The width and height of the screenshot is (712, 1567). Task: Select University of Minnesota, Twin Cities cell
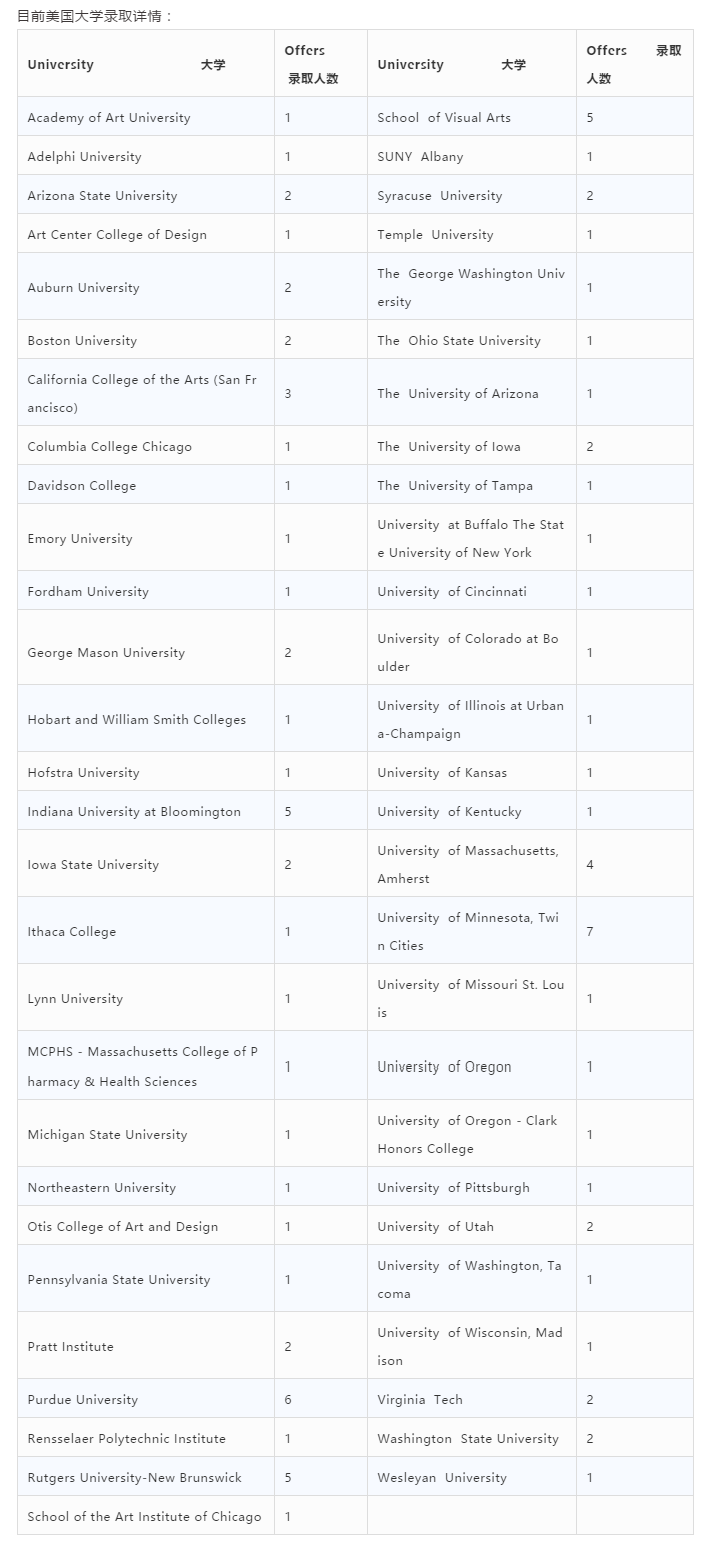point(472,931)
